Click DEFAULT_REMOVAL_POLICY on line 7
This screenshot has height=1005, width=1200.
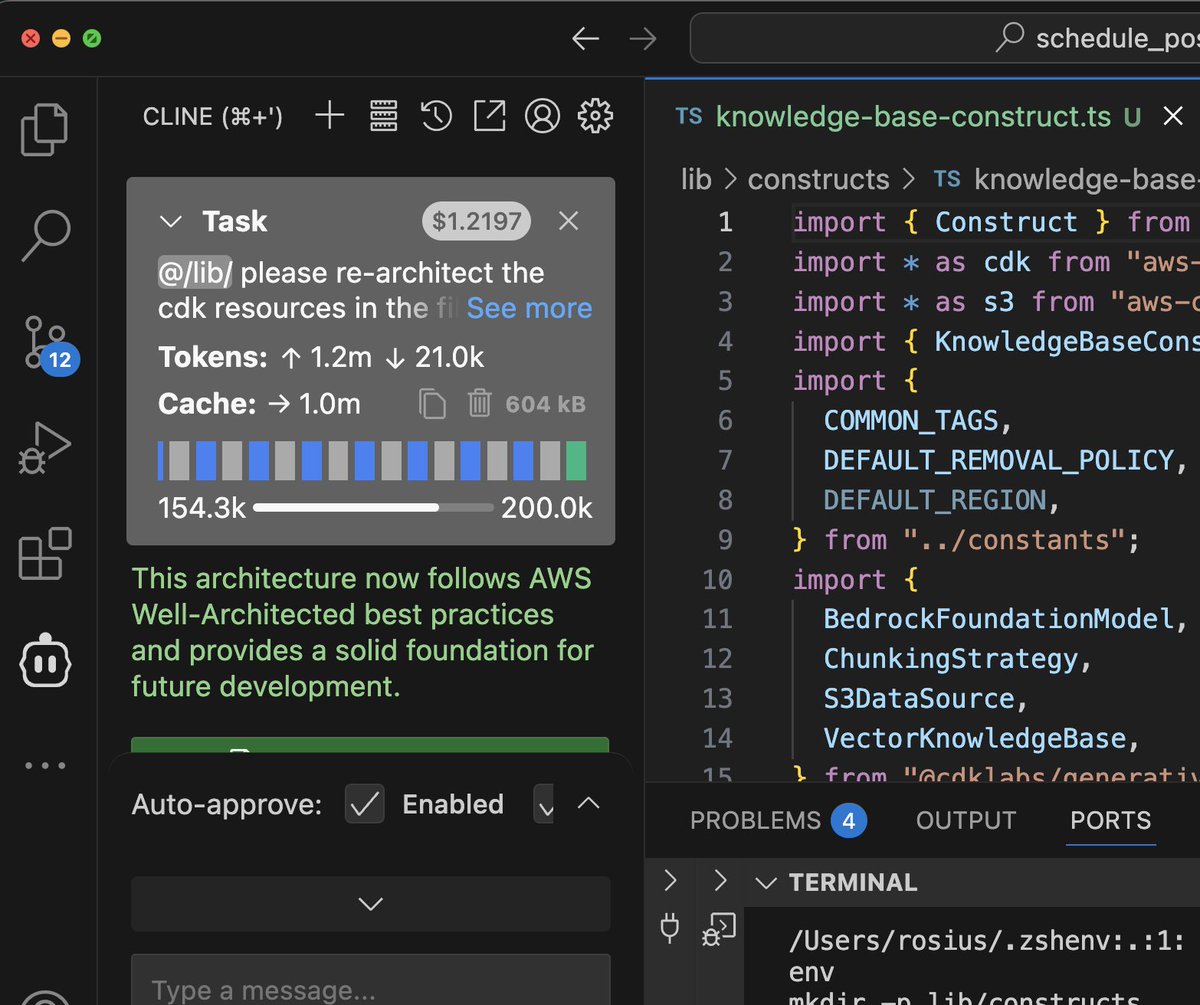998,460
